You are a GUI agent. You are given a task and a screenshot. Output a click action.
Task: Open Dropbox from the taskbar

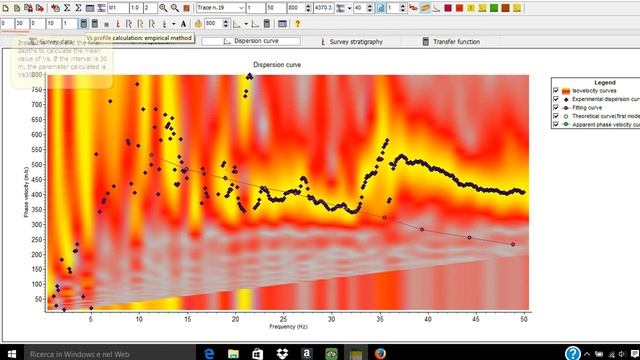point(282,353)
